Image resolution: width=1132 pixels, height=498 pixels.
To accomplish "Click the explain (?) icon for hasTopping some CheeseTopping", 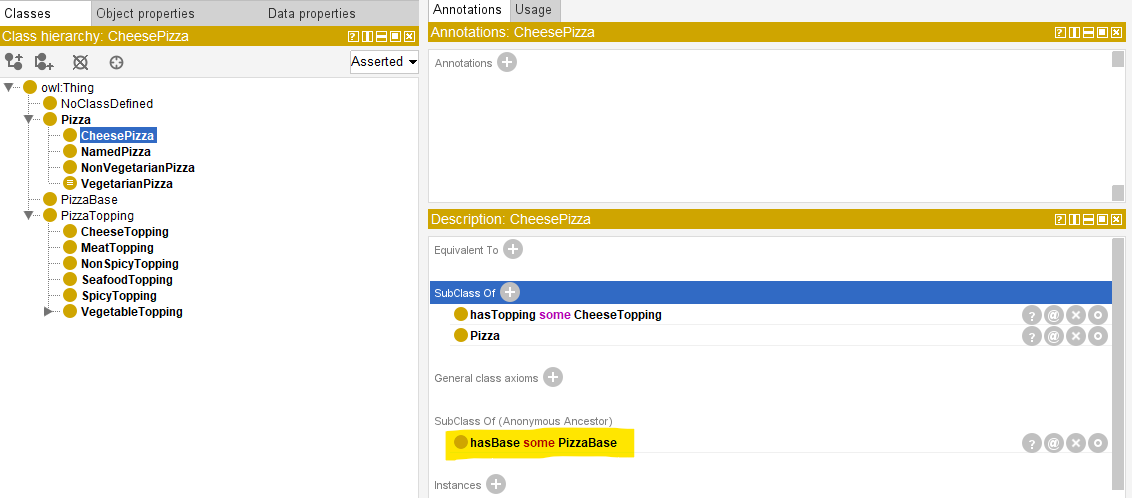I will [x=1032, y=315].
